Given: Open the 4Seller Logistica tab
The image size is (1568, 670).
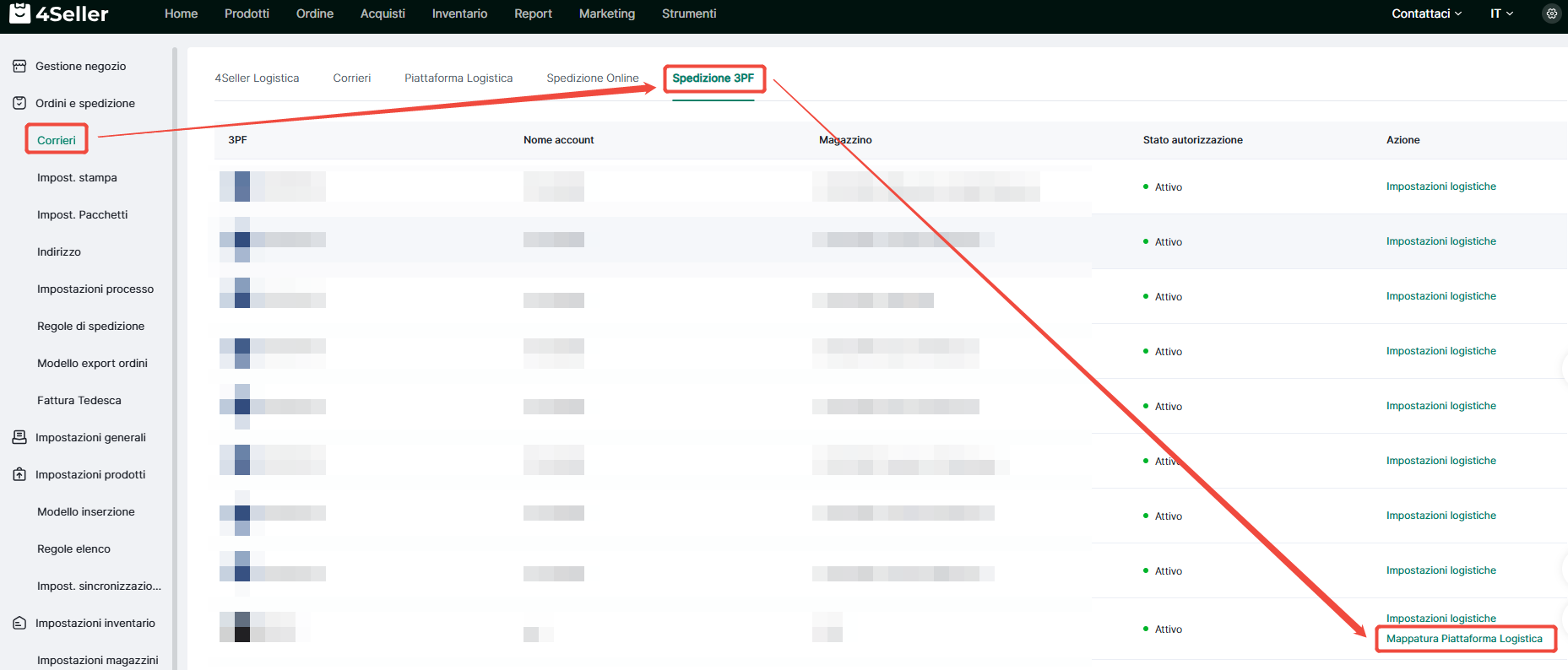Looking at the screenshot, I should [x=257, y=78].
